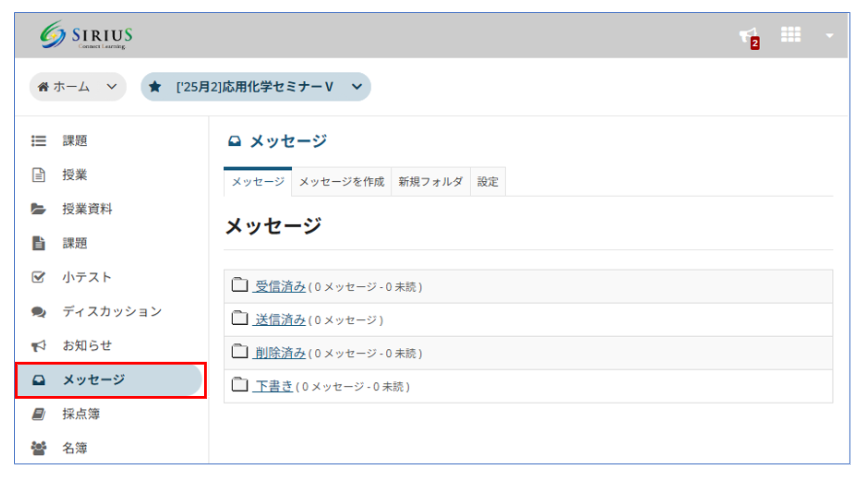Viewport: 862px width, 478px height.
Task: Select 授業 in the sidebar
Action: click(x=75, y=175)
